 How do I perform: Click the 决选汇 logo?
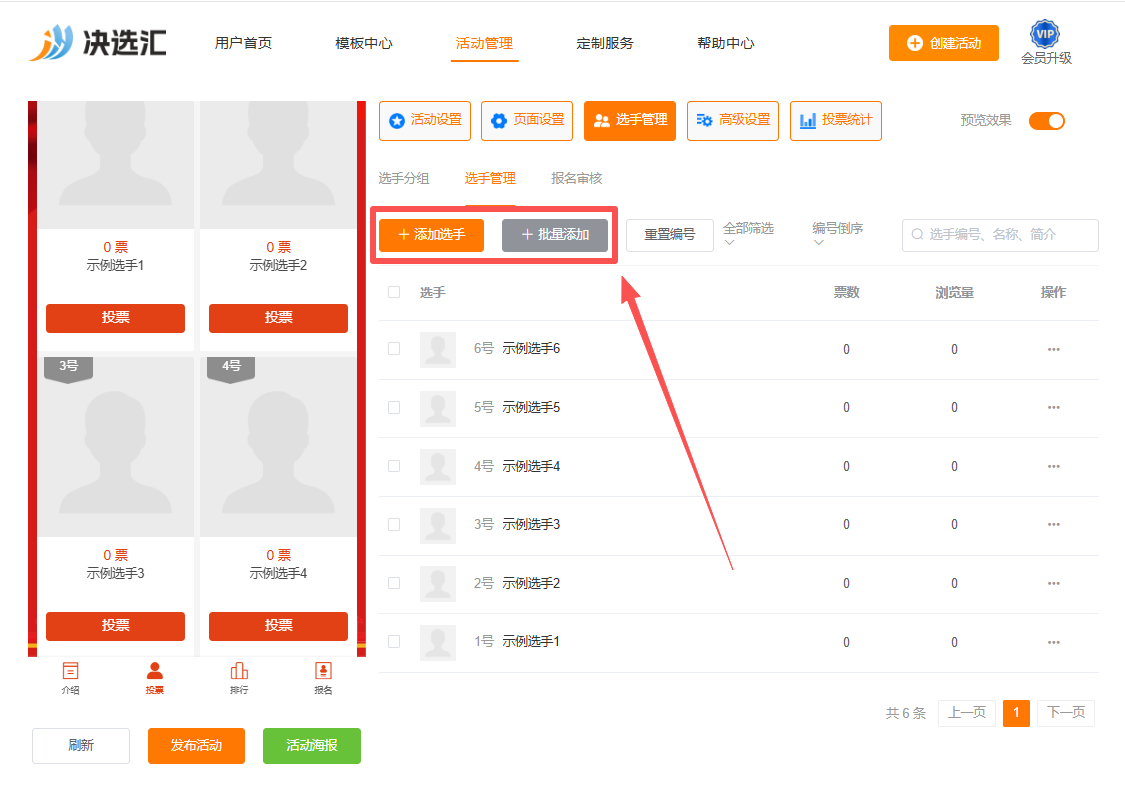[x=98, y=42]
